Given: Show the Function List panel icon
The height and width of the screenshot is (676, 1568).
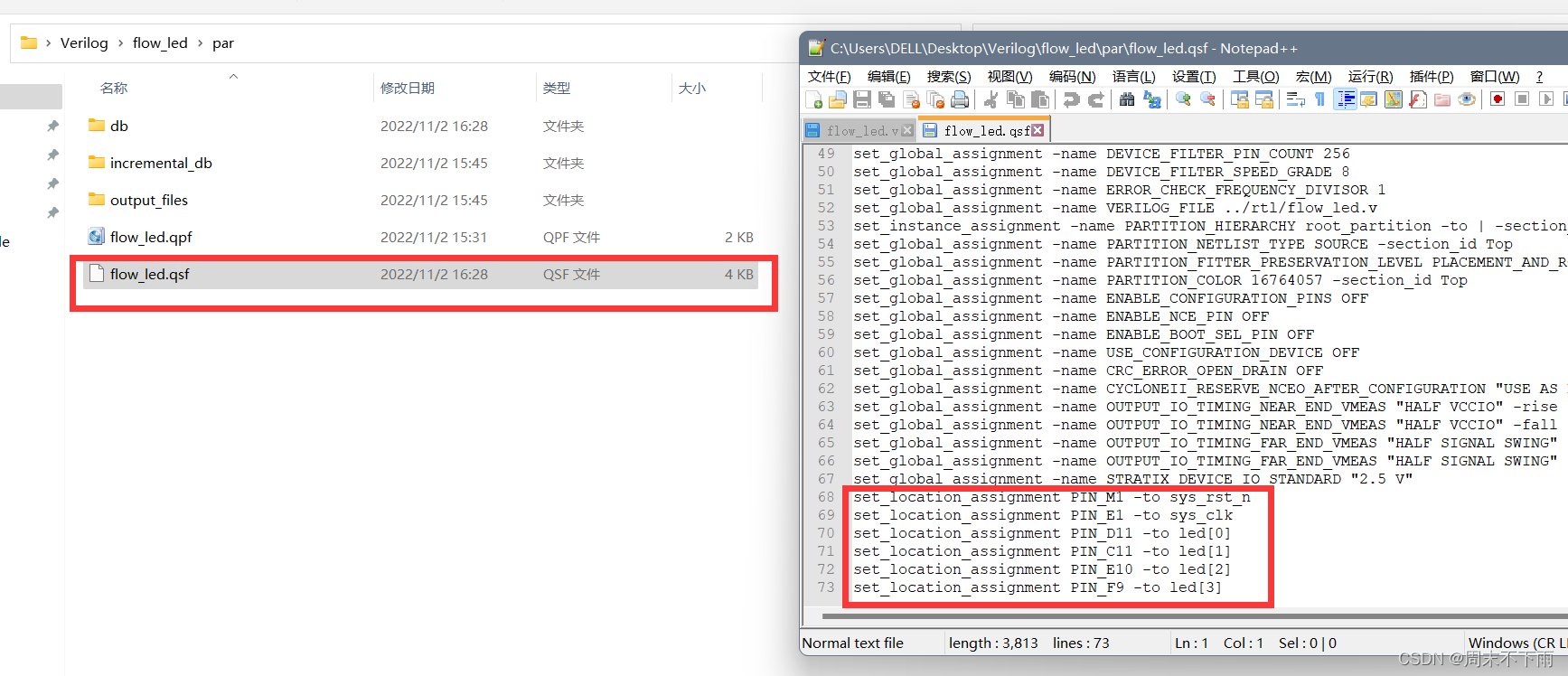Looking at the screenshot, I should [x=1418, y=99].
